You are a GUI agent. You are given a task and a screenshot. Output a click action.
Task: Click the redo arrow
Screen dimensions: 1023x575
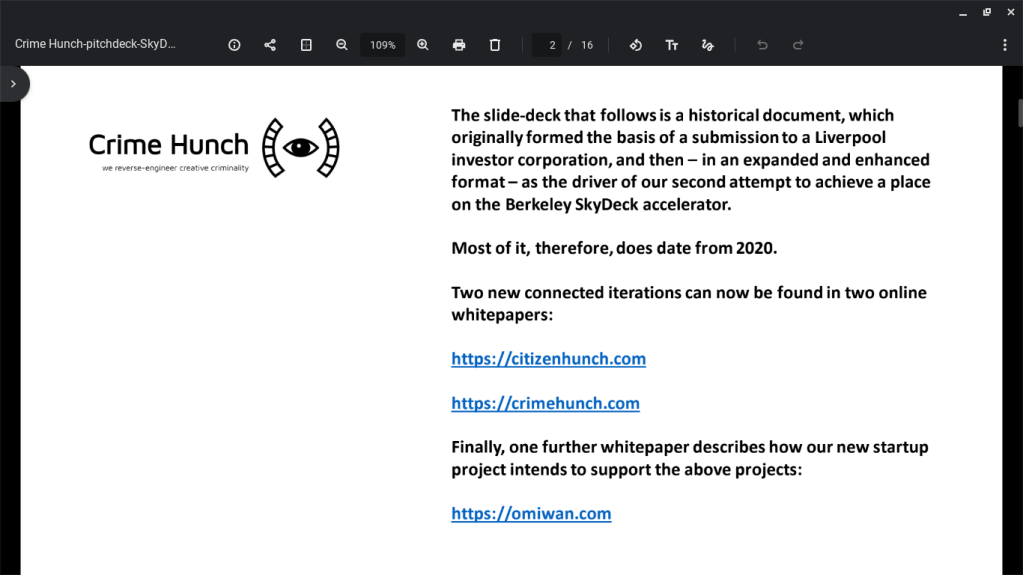coord(798,45)
